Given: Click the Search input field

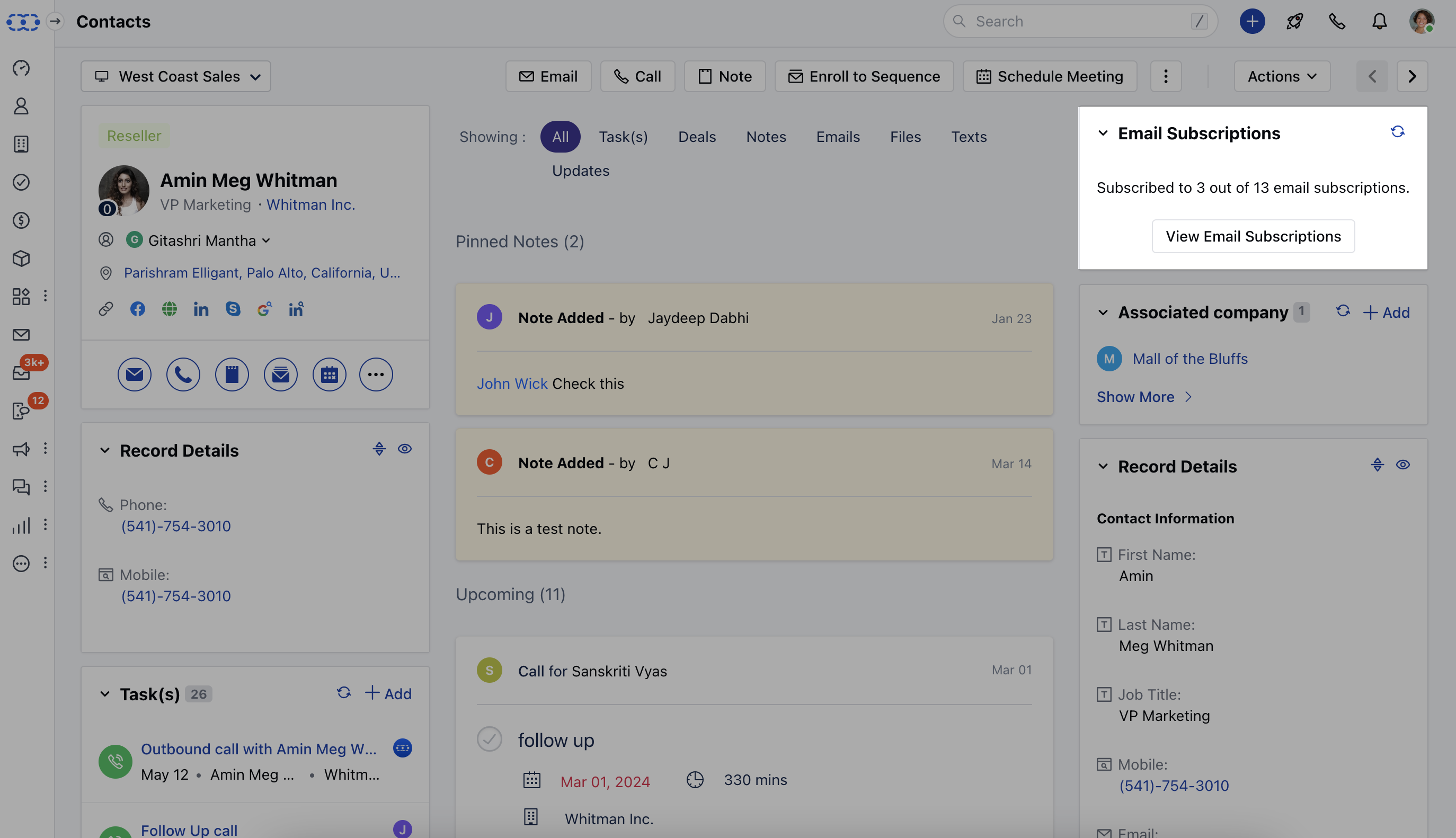Looking at the screenshot, I should [x=1076, y=22].
